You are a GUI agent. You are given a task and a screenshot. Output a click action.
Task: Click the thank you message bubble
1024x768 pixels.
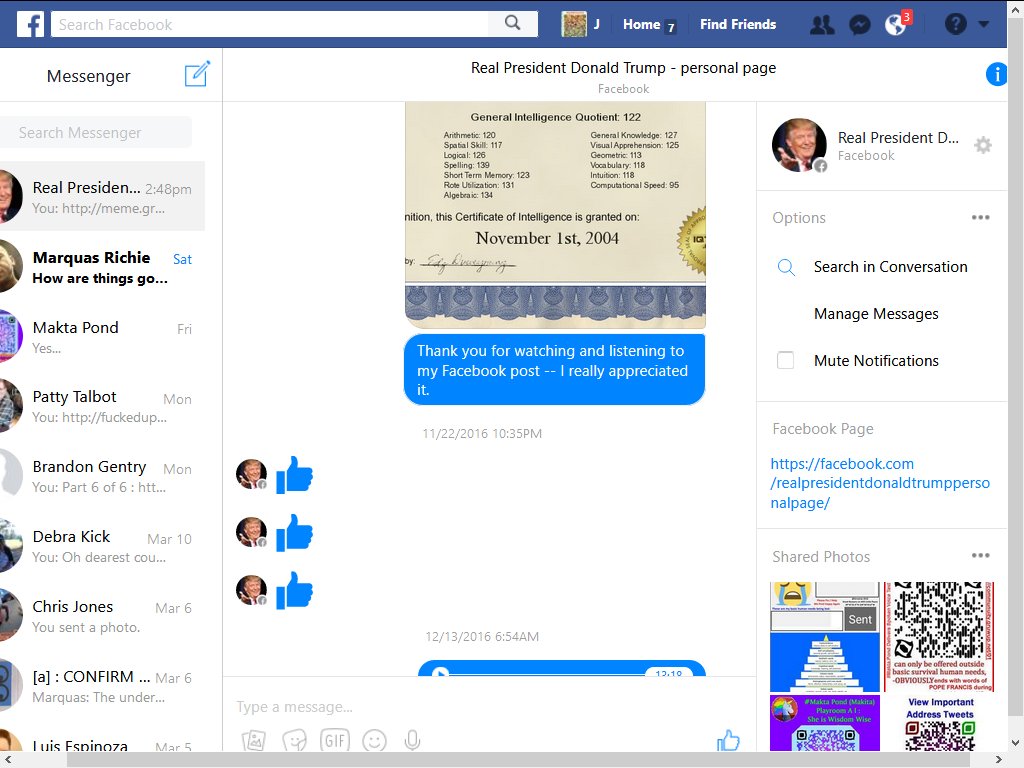(x=554, y=370)
